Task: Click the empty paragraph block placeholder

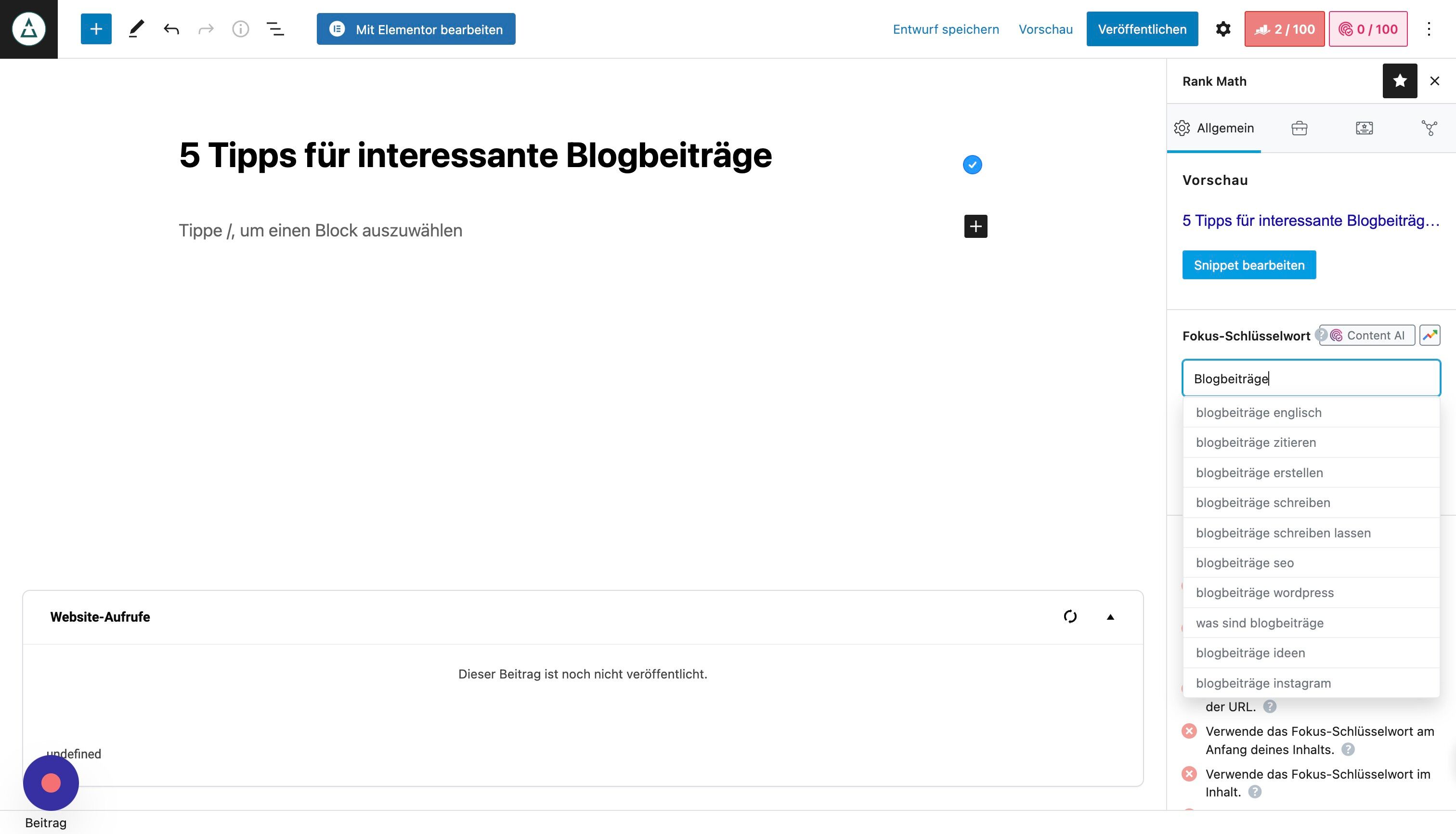Action: click(321, 230)
